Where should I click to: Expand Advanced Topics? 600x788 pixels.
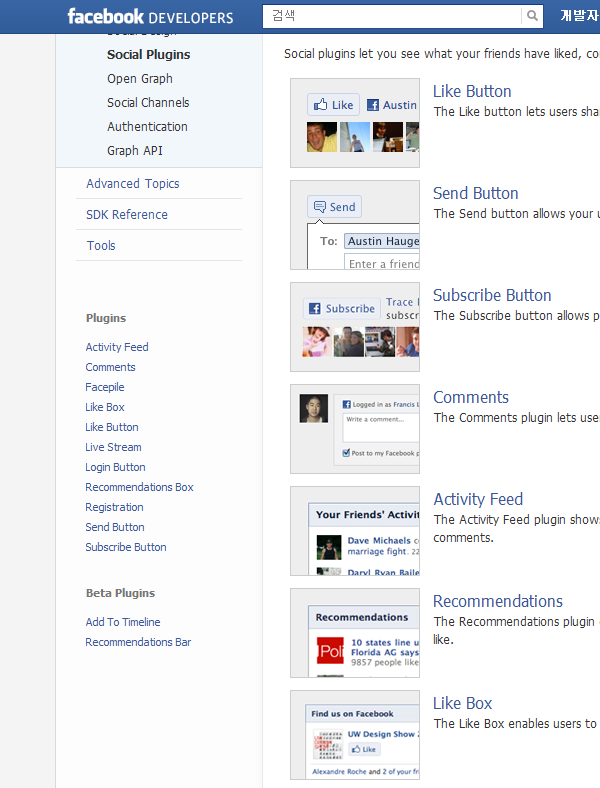(x=133, y=183)
